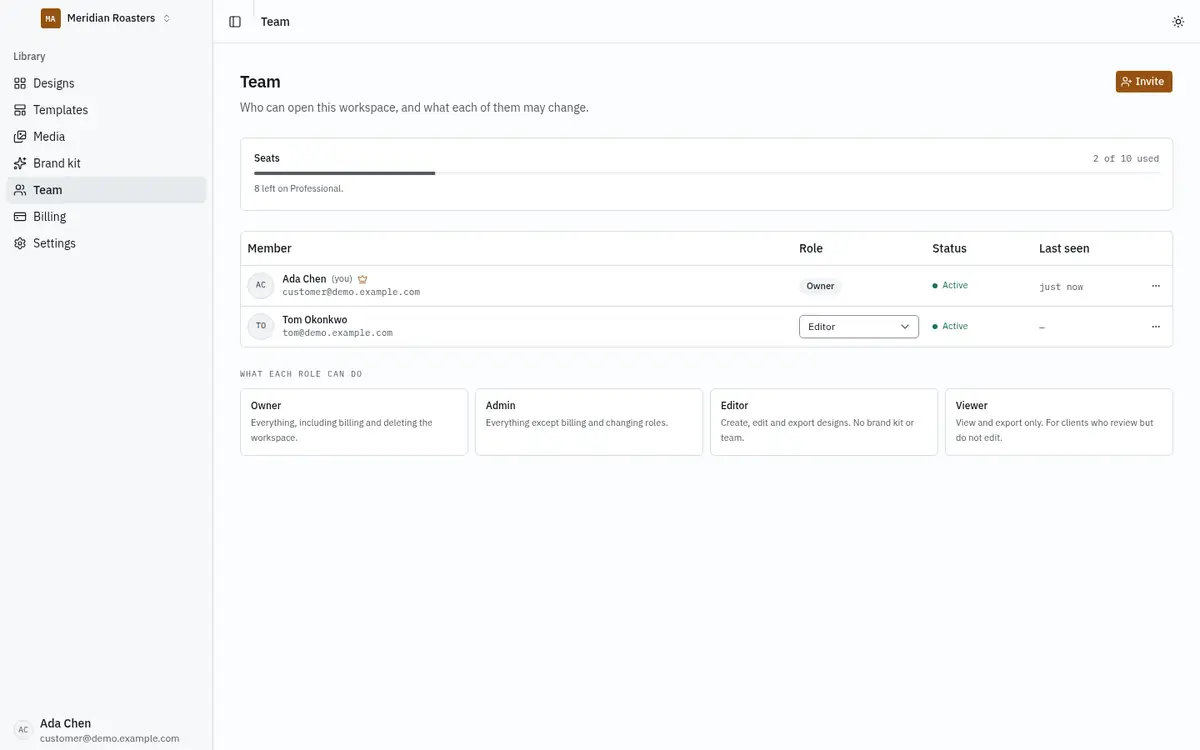Navigate to Brand kit

pyautogui.click(x=106, y=163)
